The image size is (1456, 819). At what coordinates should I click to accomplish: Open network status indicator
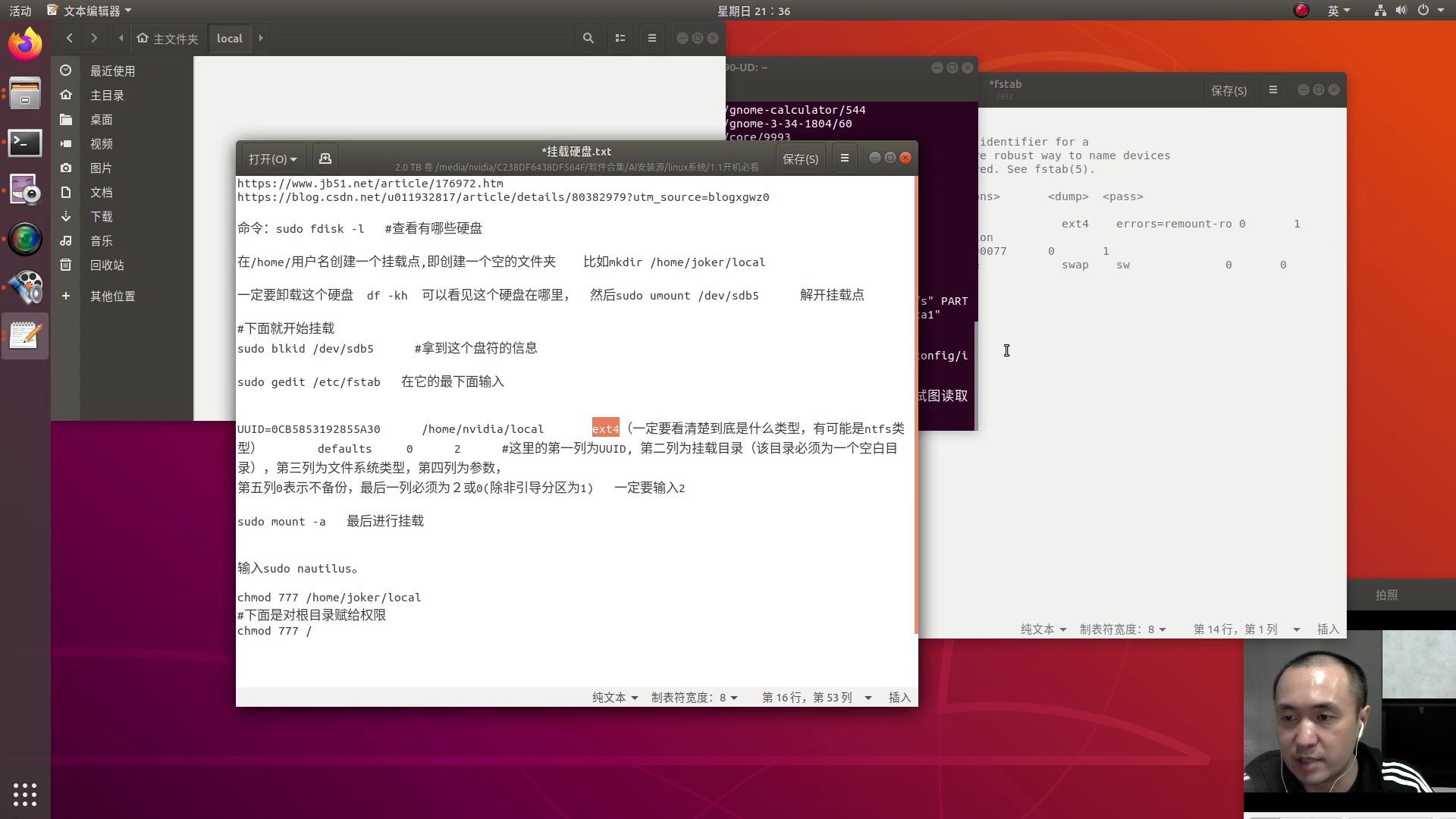[1380, 11]
